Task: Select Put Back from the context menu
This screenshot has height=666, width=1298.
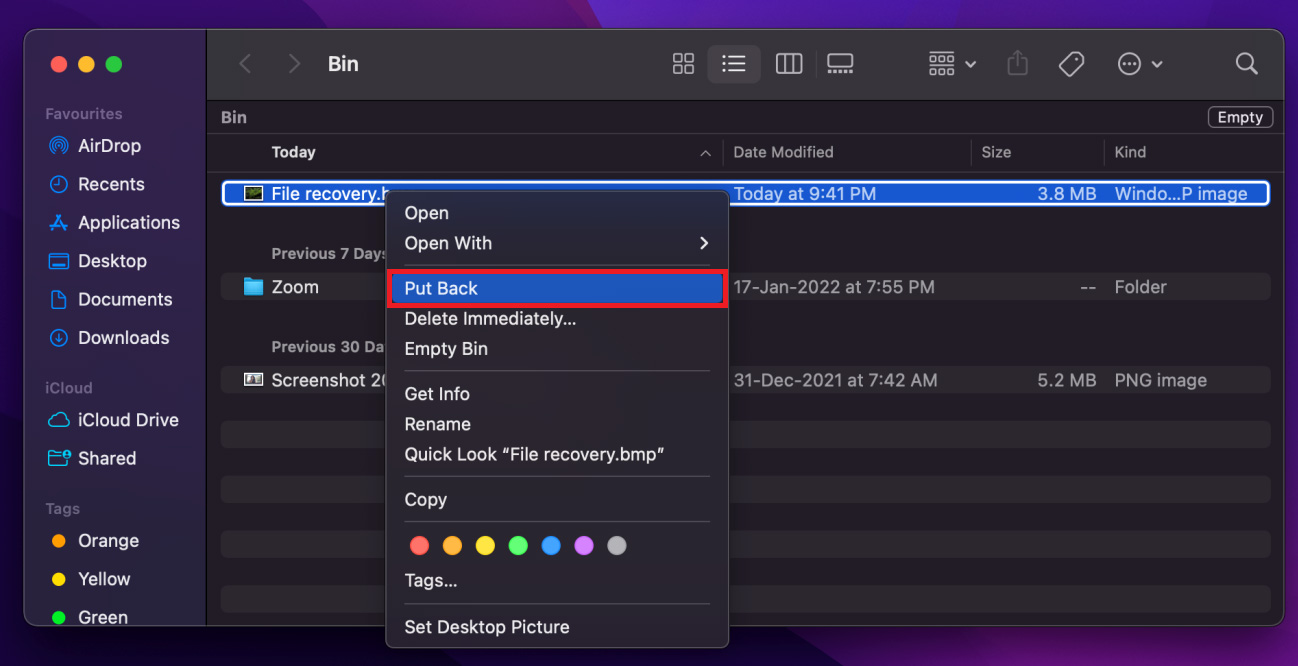Action: coord(442,288)
